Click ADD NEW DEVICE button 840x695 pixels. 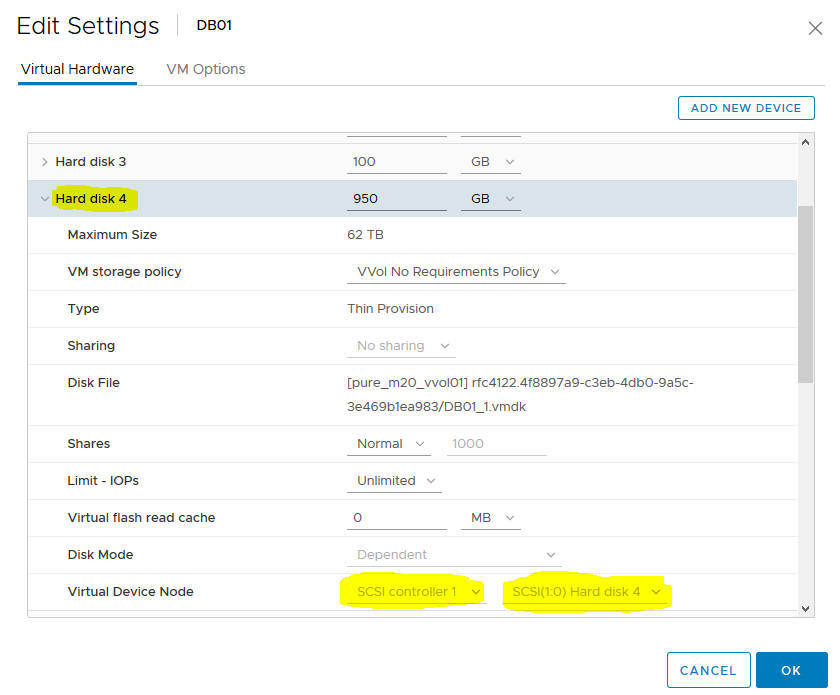click(746, 108)
